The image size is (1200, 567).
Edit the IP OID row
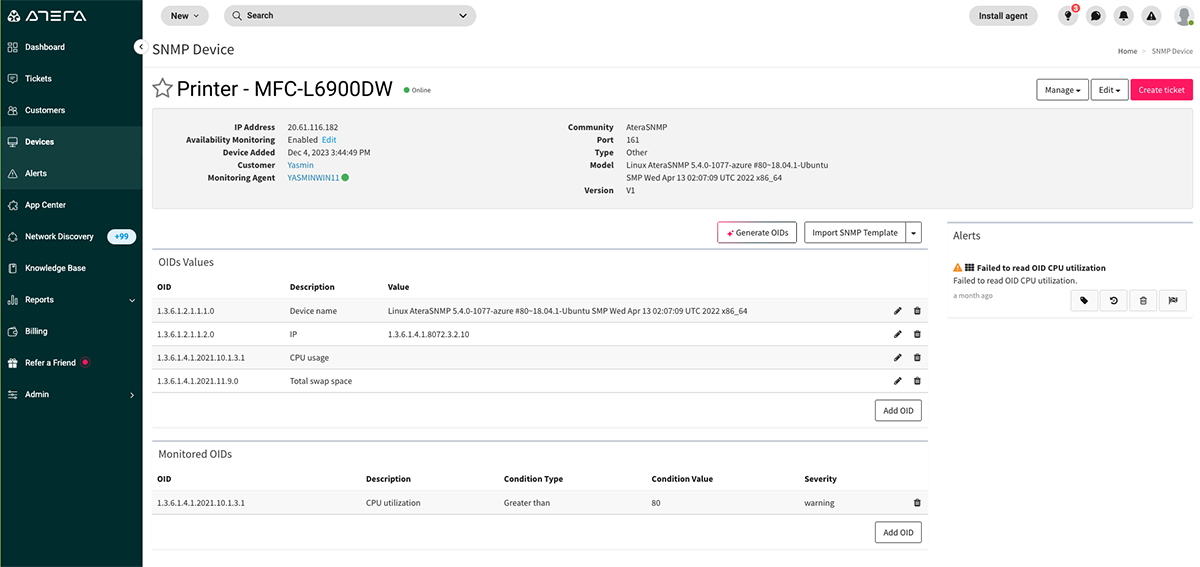898,334
